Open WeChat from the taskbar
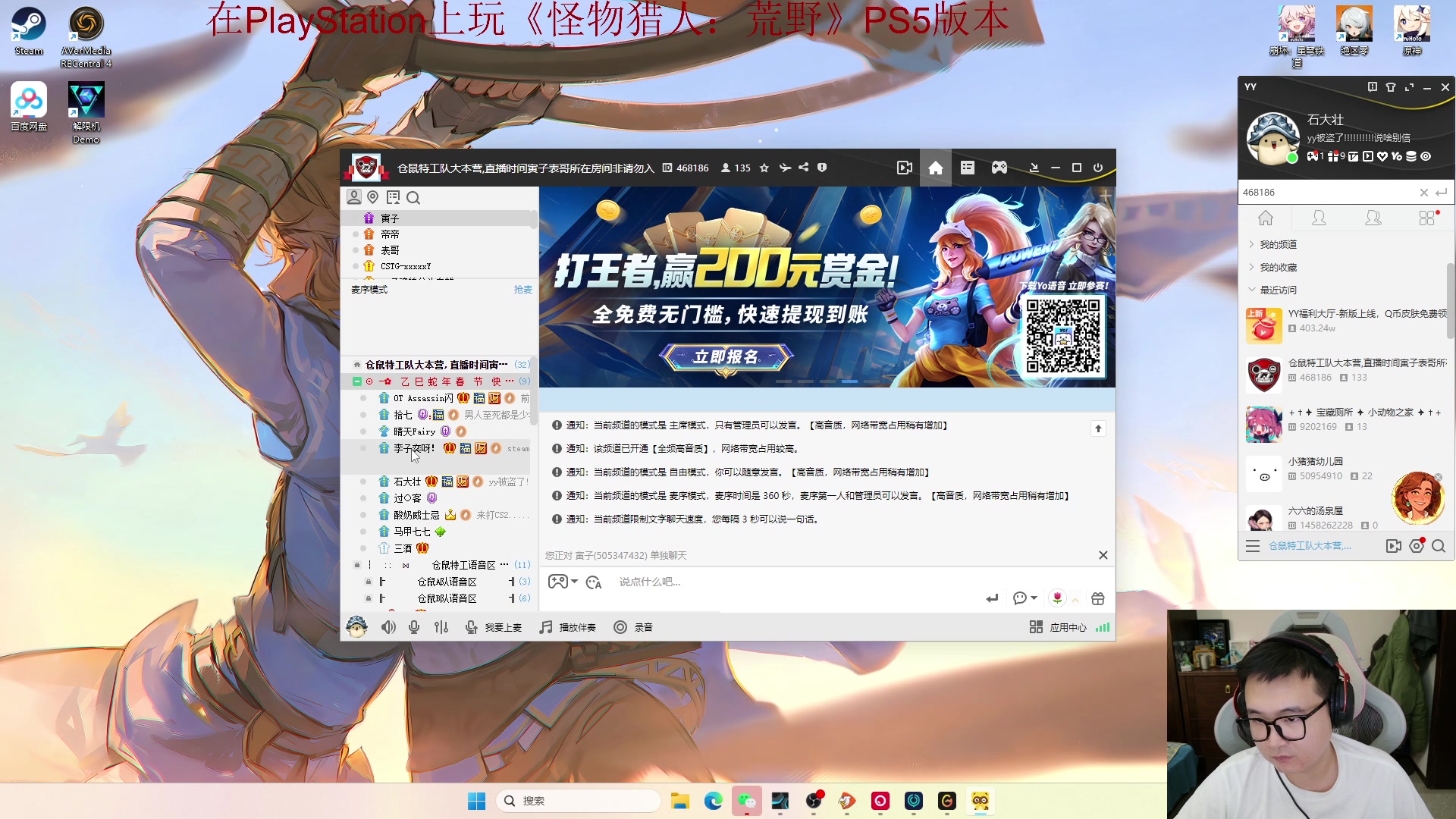 [x=747, y=801]
